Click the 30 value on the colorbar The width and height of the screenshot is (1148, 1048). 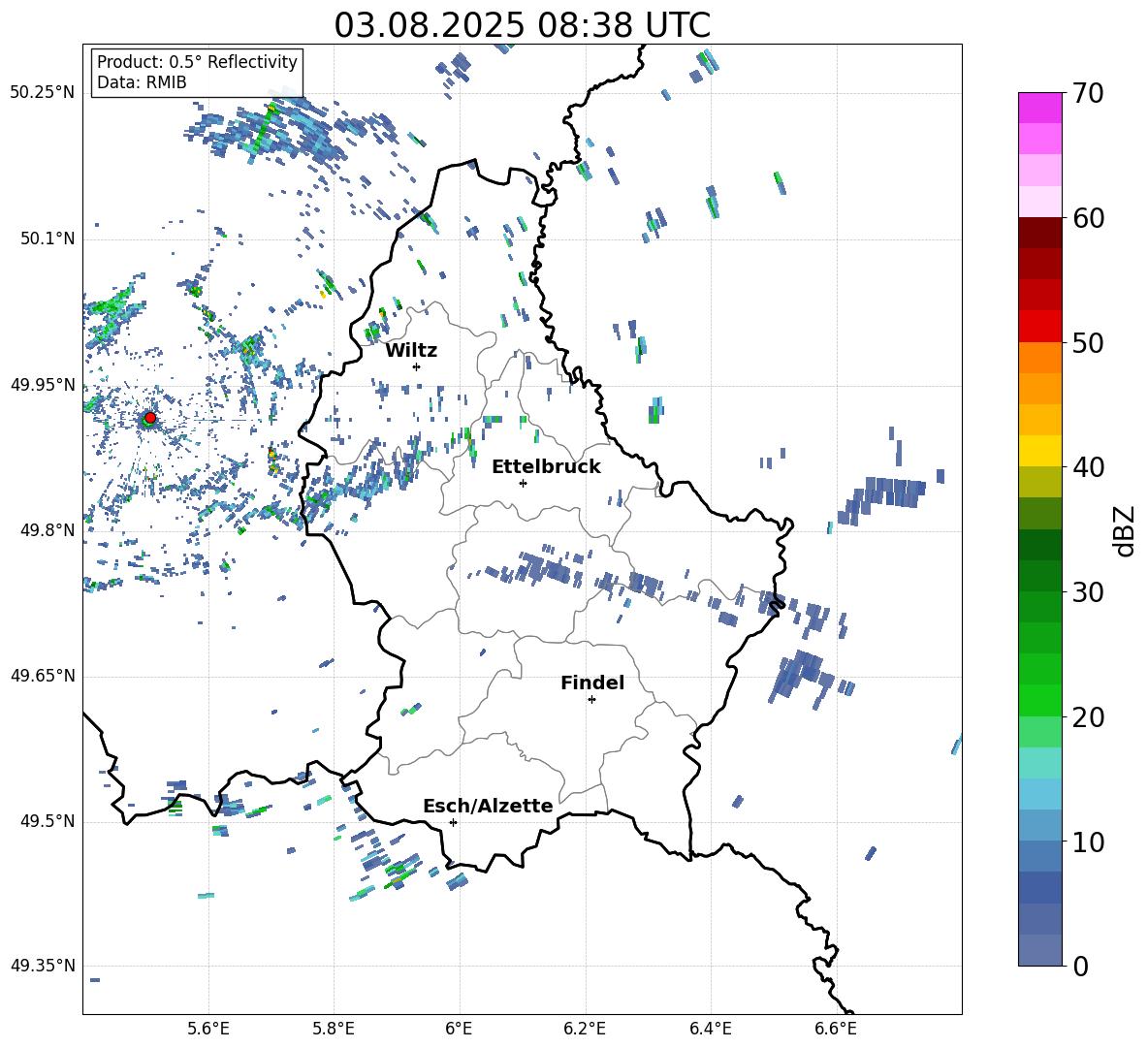(1088, 592)
